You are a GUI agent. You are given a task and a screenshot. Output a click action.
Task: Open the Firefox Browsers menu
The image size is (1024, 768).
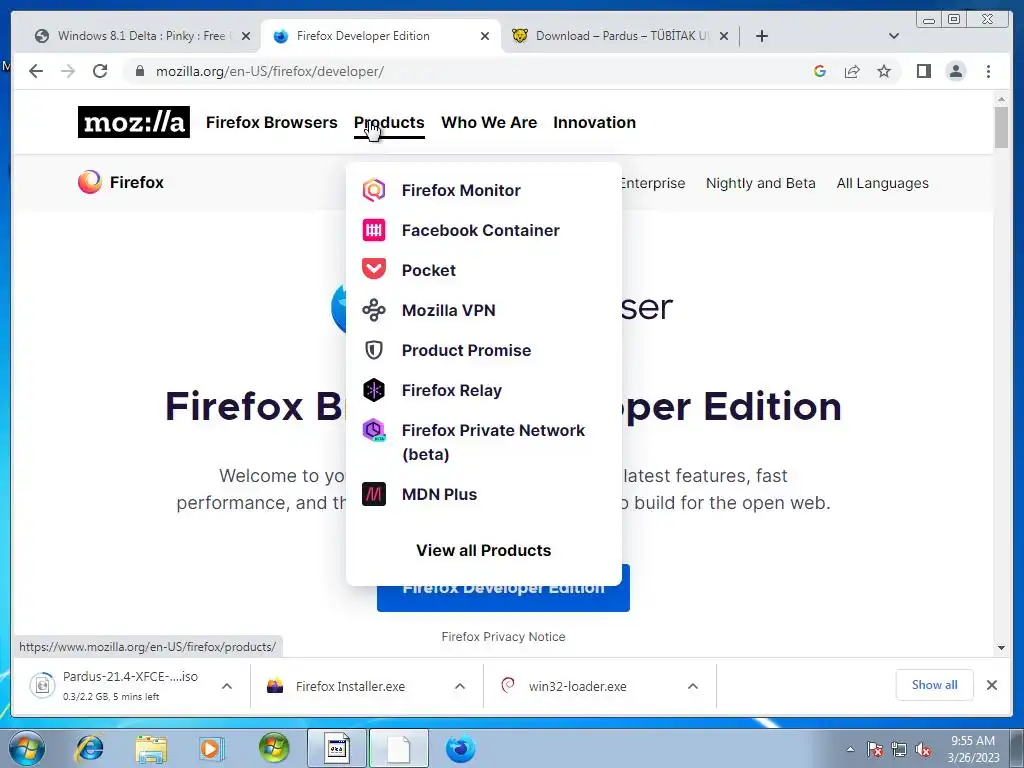(x=272, y=122)
